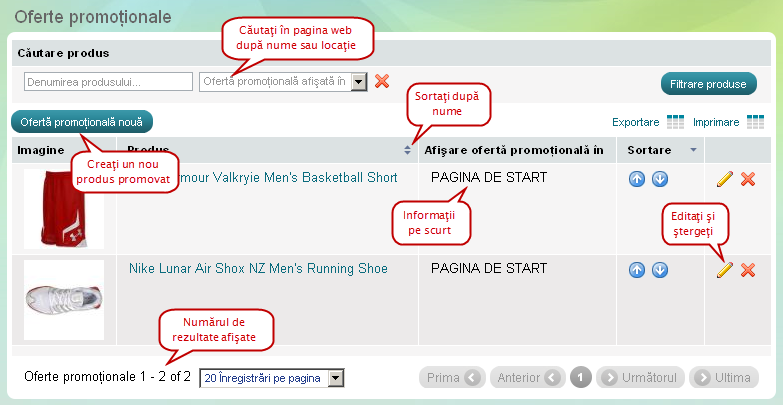Move the Nike Lunar shoe offer down
This screenshot has height=405, width=783.
[x=659, y=270]
